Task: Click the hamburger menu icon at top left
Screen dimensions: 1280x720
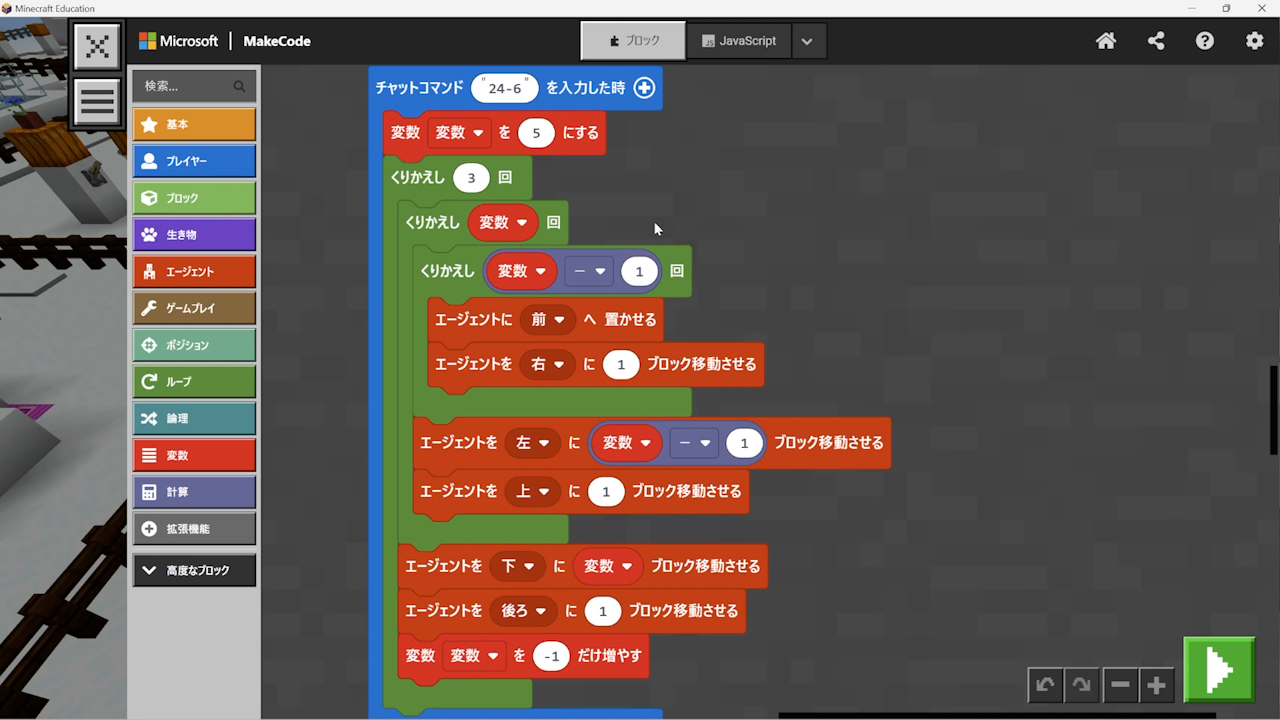Action: 97,102
